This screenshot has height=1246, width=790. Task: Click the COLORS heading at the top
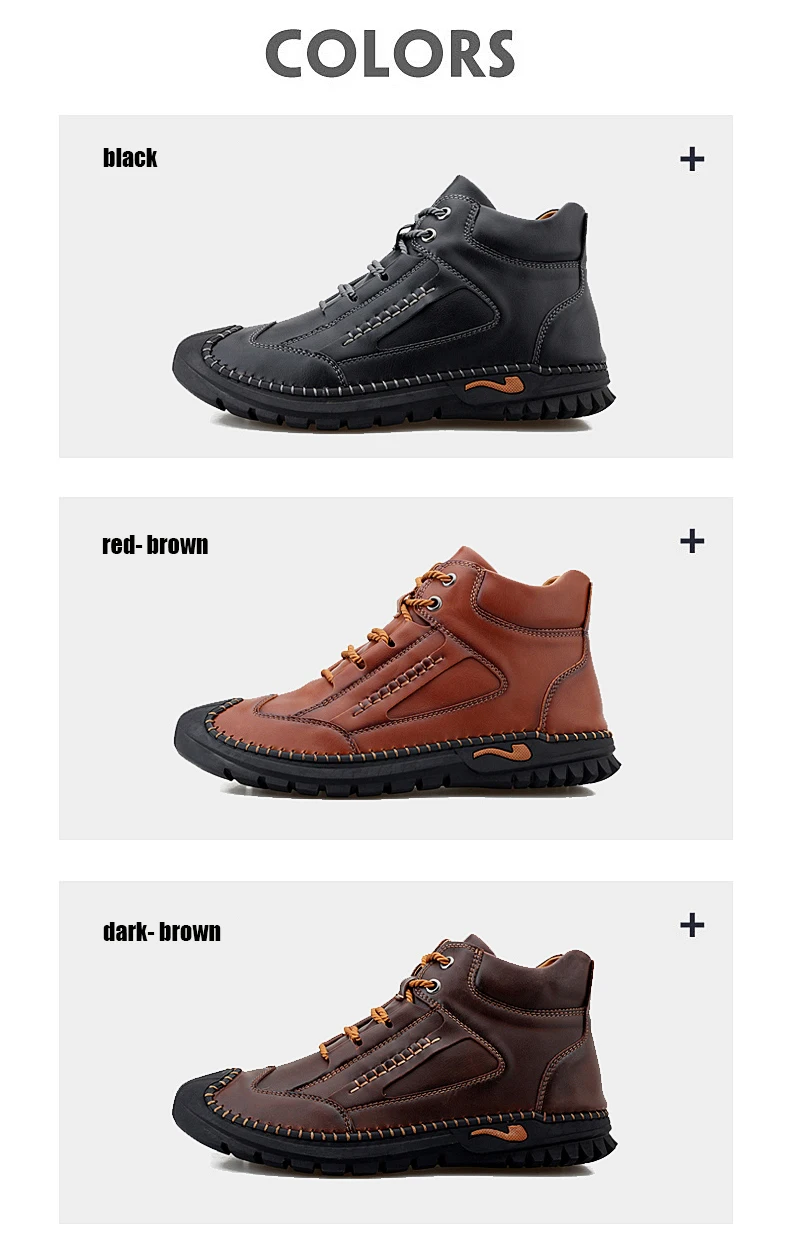[x=391, y=54]
